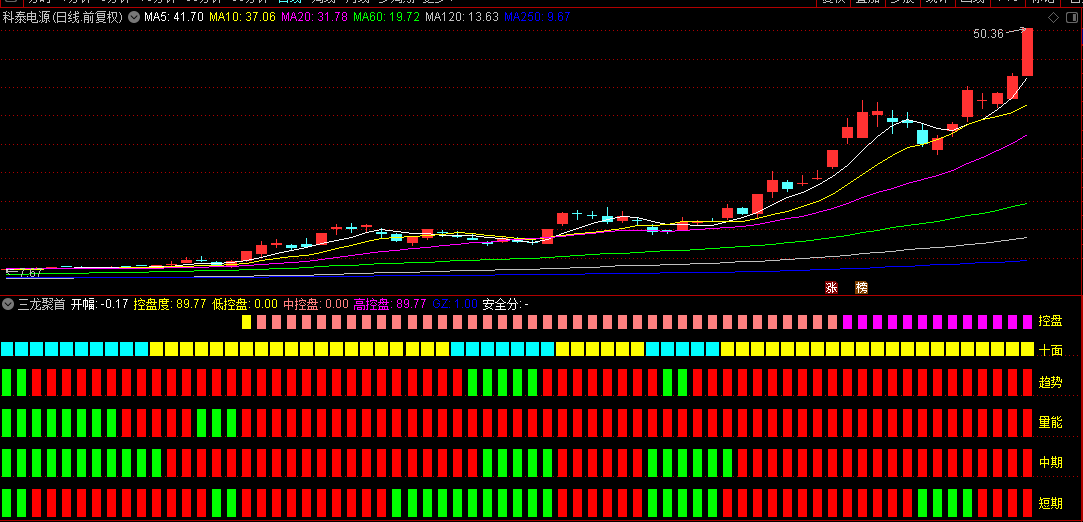Click the single yellow block in 控盘 row
This screenshot has width=1083, height=522.
247,322
